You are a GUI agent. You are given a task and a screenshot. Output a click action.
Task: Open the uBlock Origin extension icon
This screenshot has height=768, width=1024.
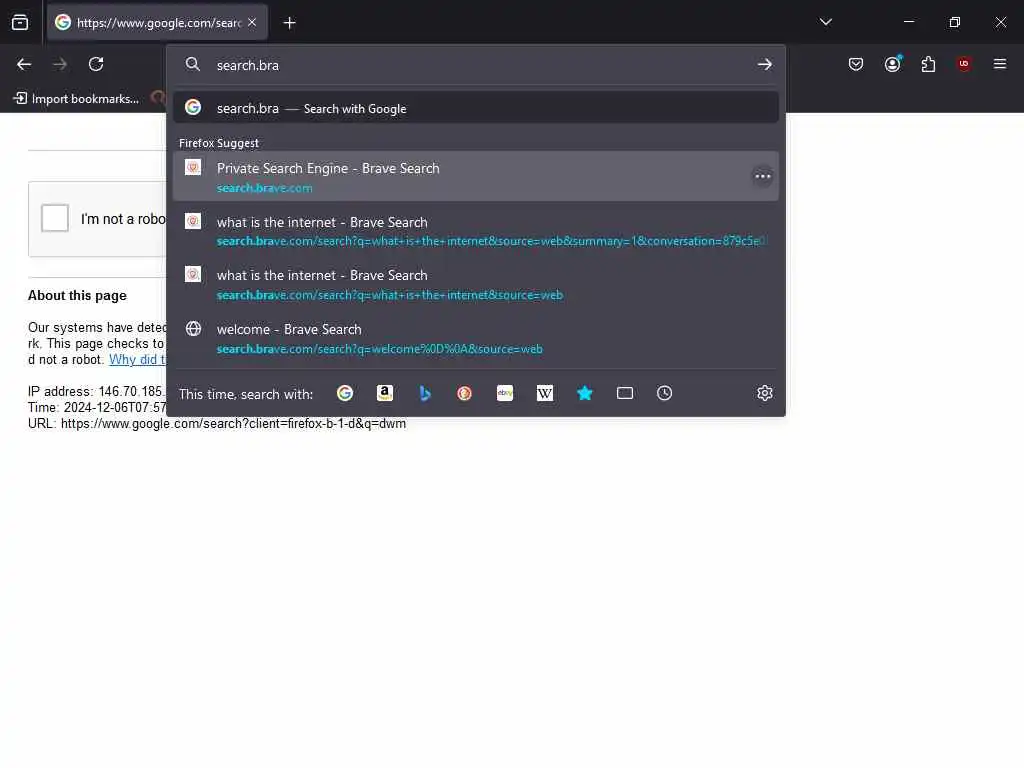click(x=964, y=64)
